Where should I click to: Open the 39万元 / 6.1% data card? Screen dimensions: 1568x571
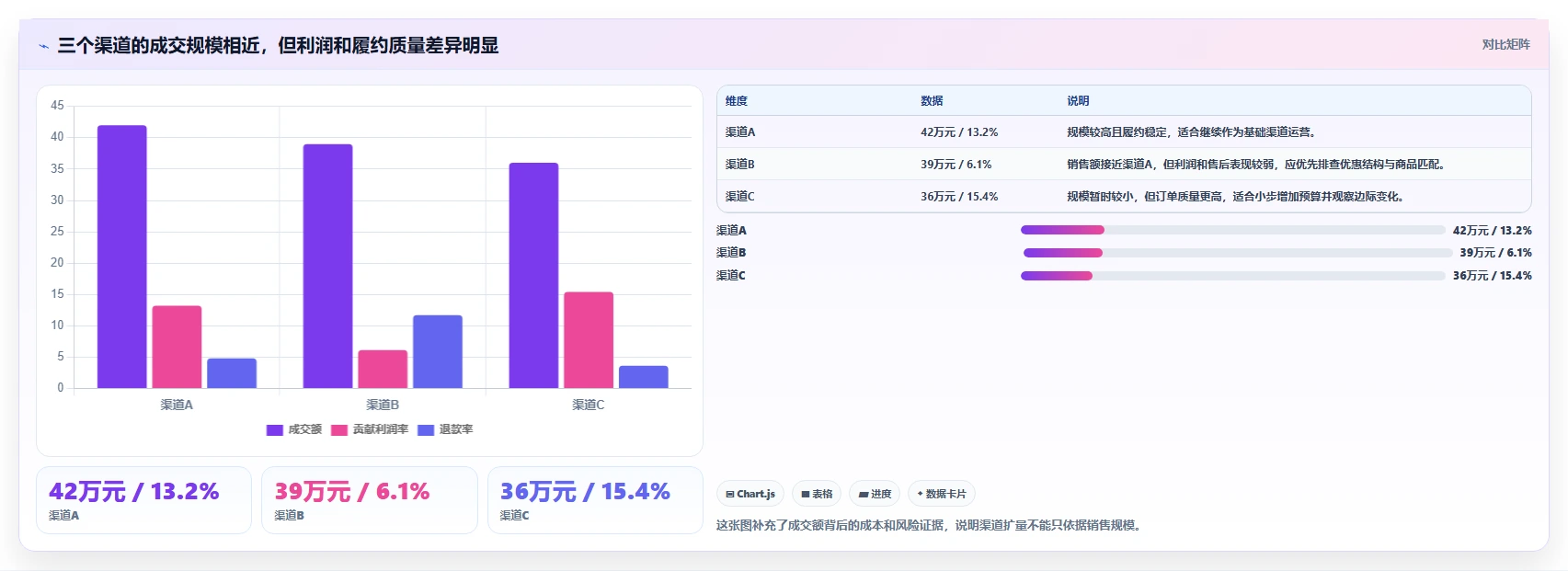click(x=370, y=500)
